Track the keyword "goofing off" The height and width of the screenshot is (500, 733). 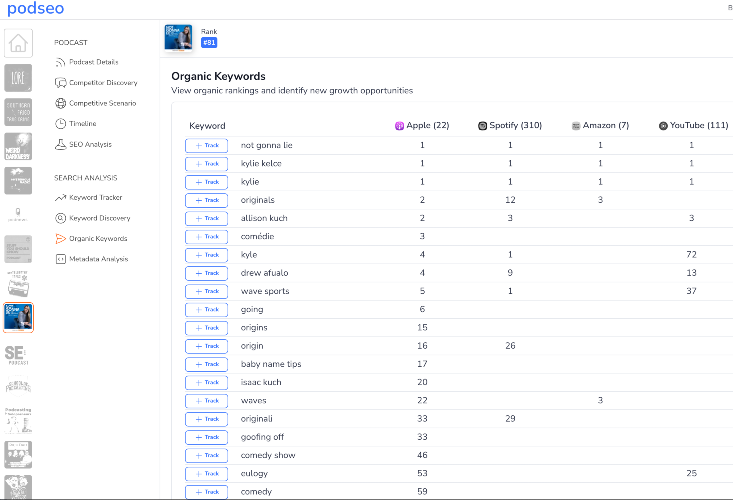(x=207, y=437)
